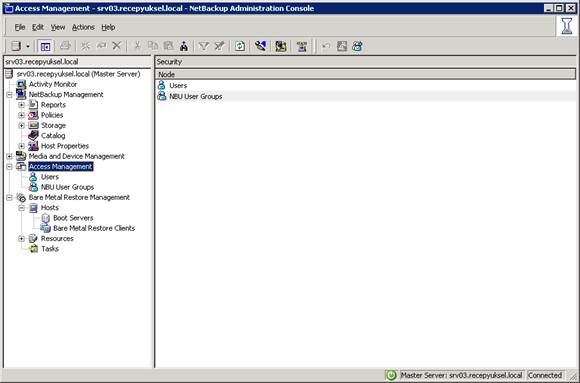Click the Copy toolbar icon

153,46
